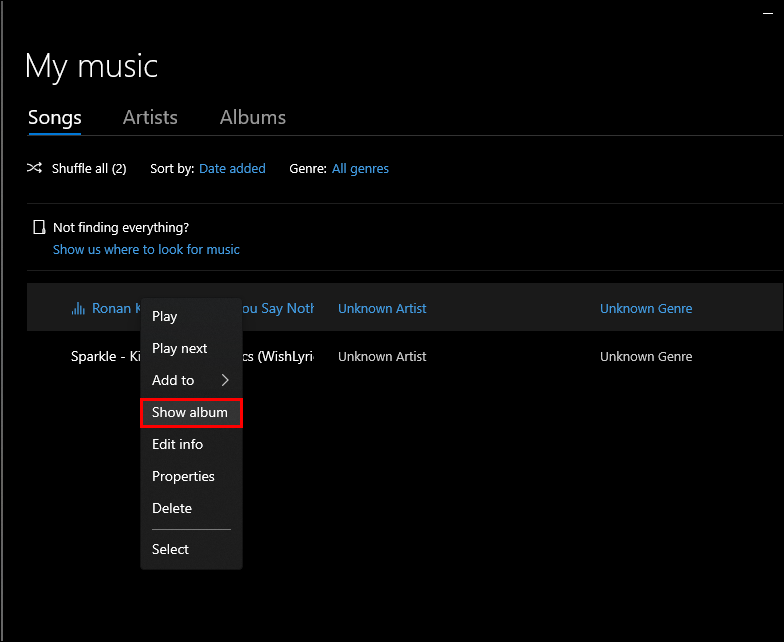This screenshot has height=642, width=784.
Task: Select Show album in the context menu
Action: 190,412
